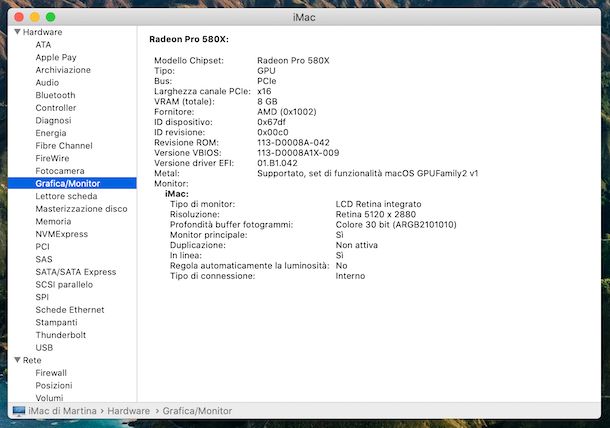The height and width of the screenshot is (428, 610).
Task: Open Diagnosi entry
Action: (x=53, y=121)
